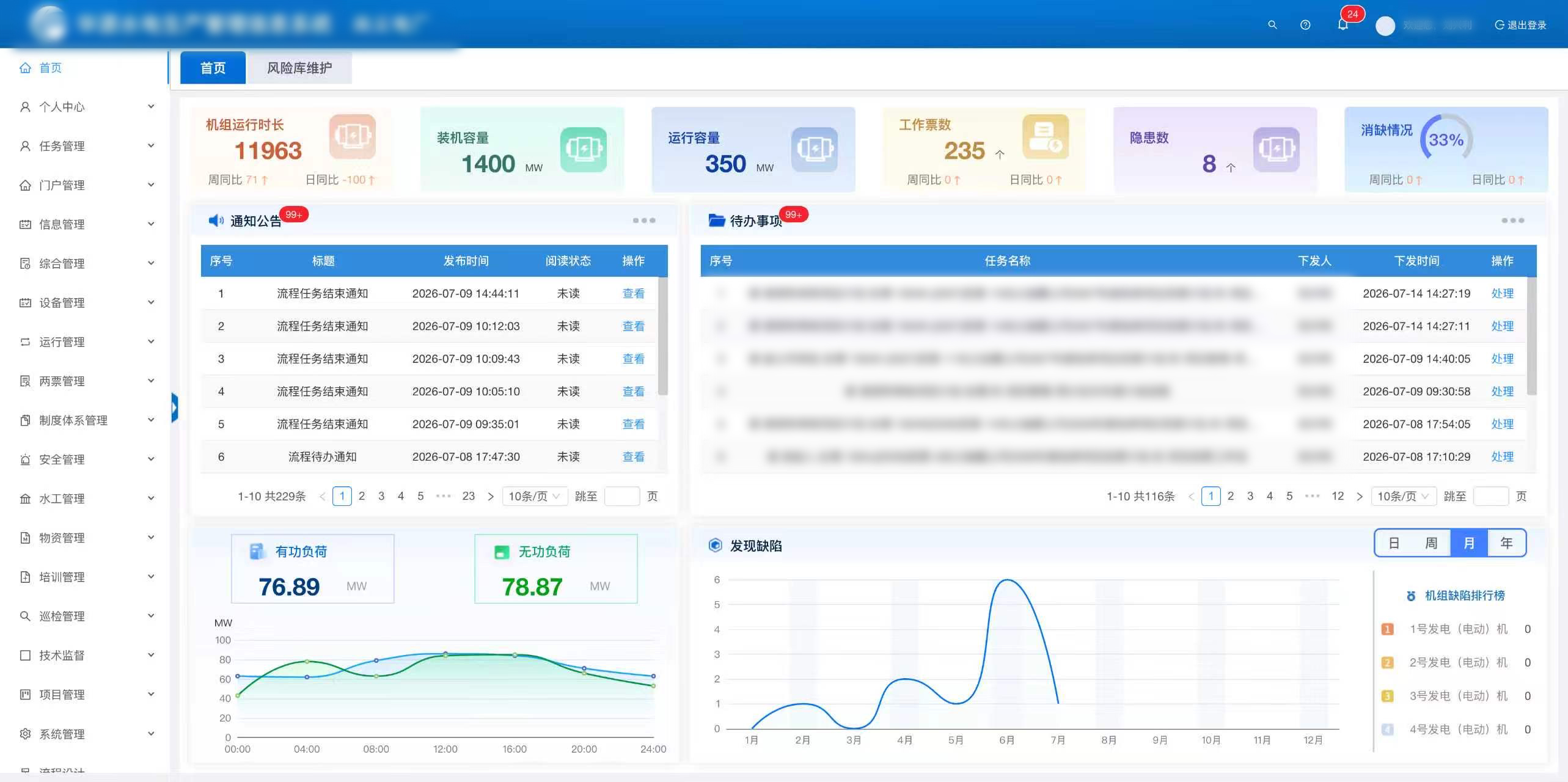Expand the 设备管理 chevron
The width and height of the screenshot is (1568, 782).
tap(151, 302)
